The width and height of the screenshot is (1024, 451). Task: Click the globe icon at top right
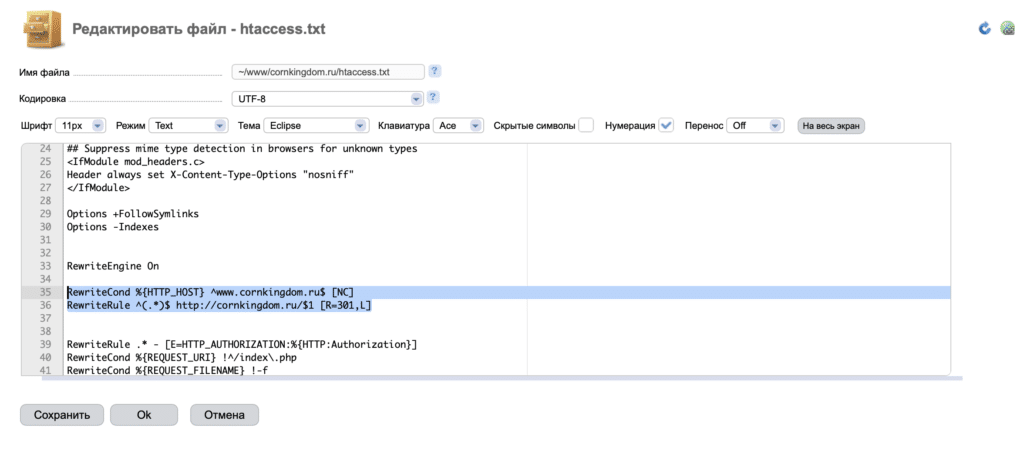pos(1007,28)
